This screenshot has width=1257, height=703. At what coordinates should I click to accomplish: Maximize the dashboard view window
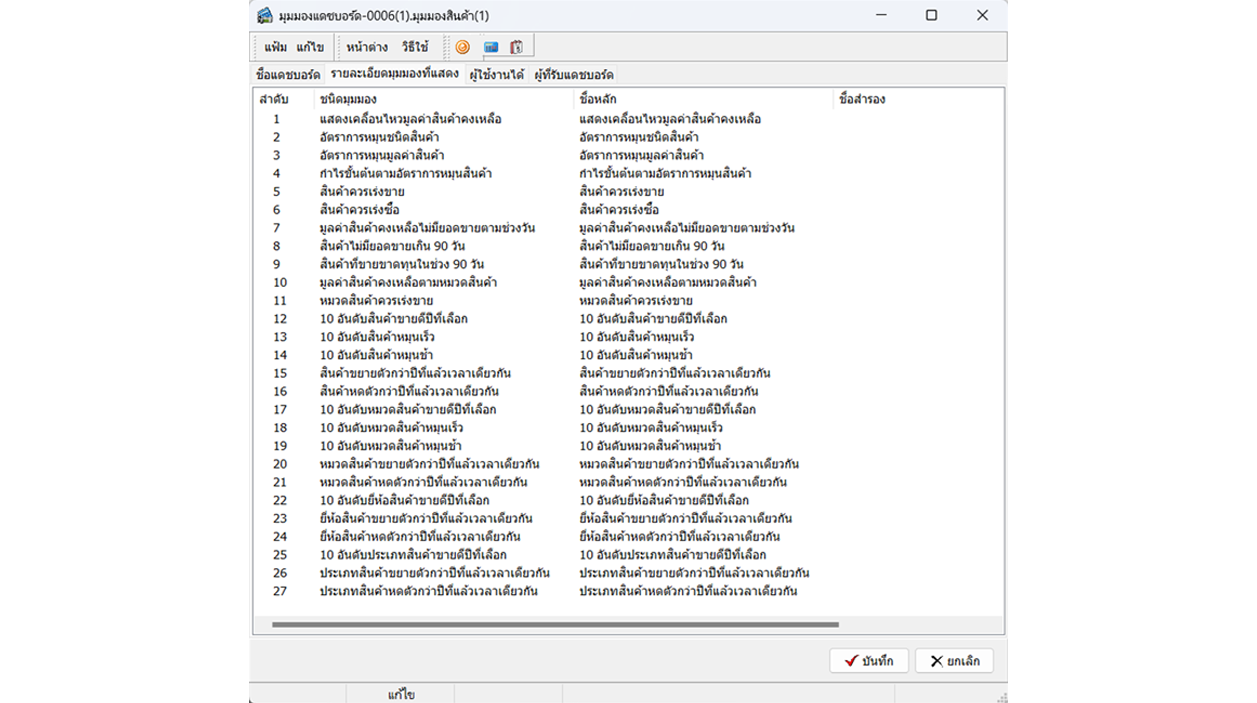(x=931, y=15)
